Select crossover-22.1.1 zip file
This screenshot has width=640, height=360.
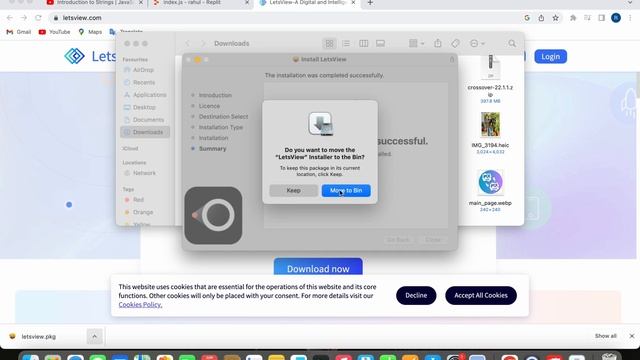490,78
